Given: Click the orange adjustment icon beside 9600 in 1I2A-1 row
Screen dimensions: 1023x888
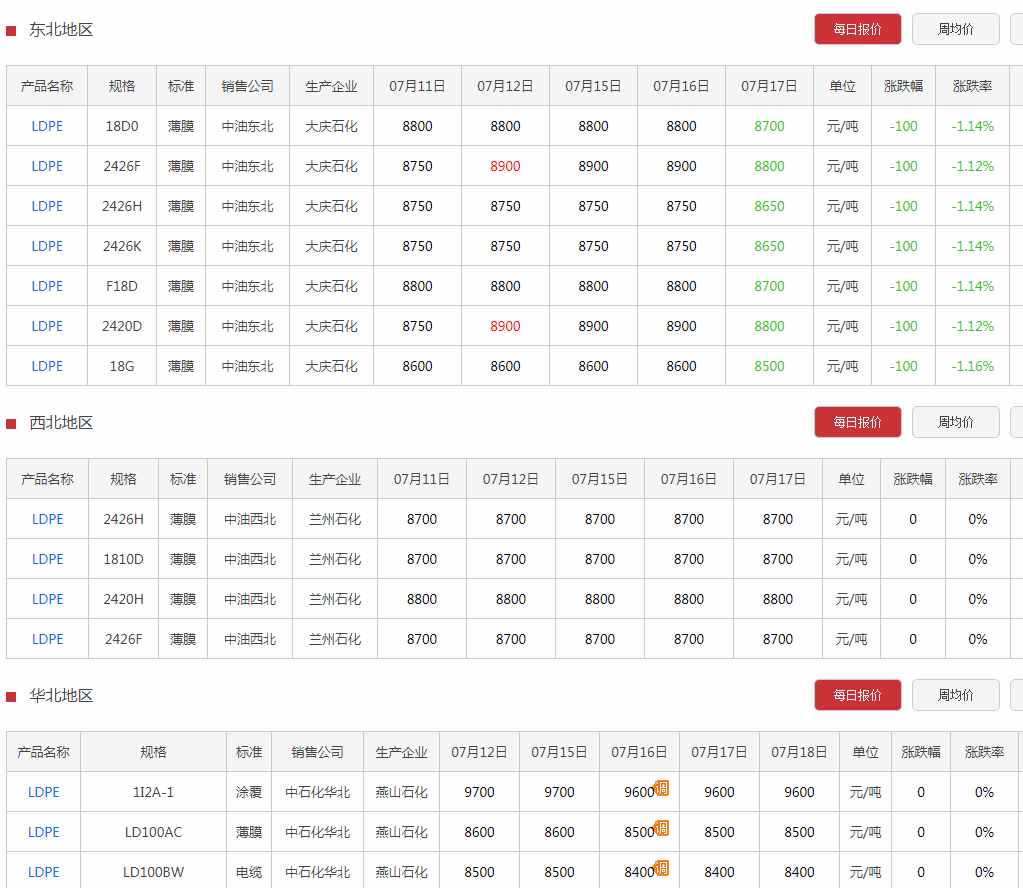Looking at the screenshot, I should point(662,788).
